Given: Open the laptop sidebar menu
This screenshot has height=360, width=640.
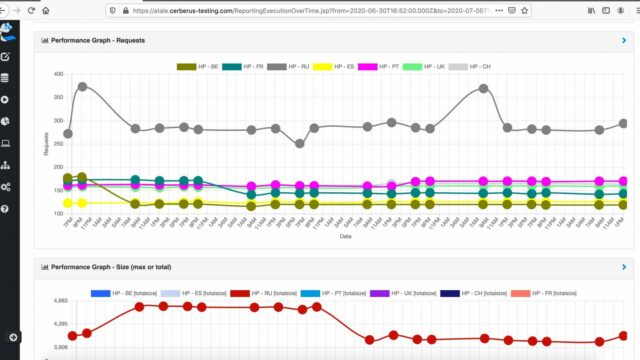Looking at the screenshot, I should pos(5,143).
